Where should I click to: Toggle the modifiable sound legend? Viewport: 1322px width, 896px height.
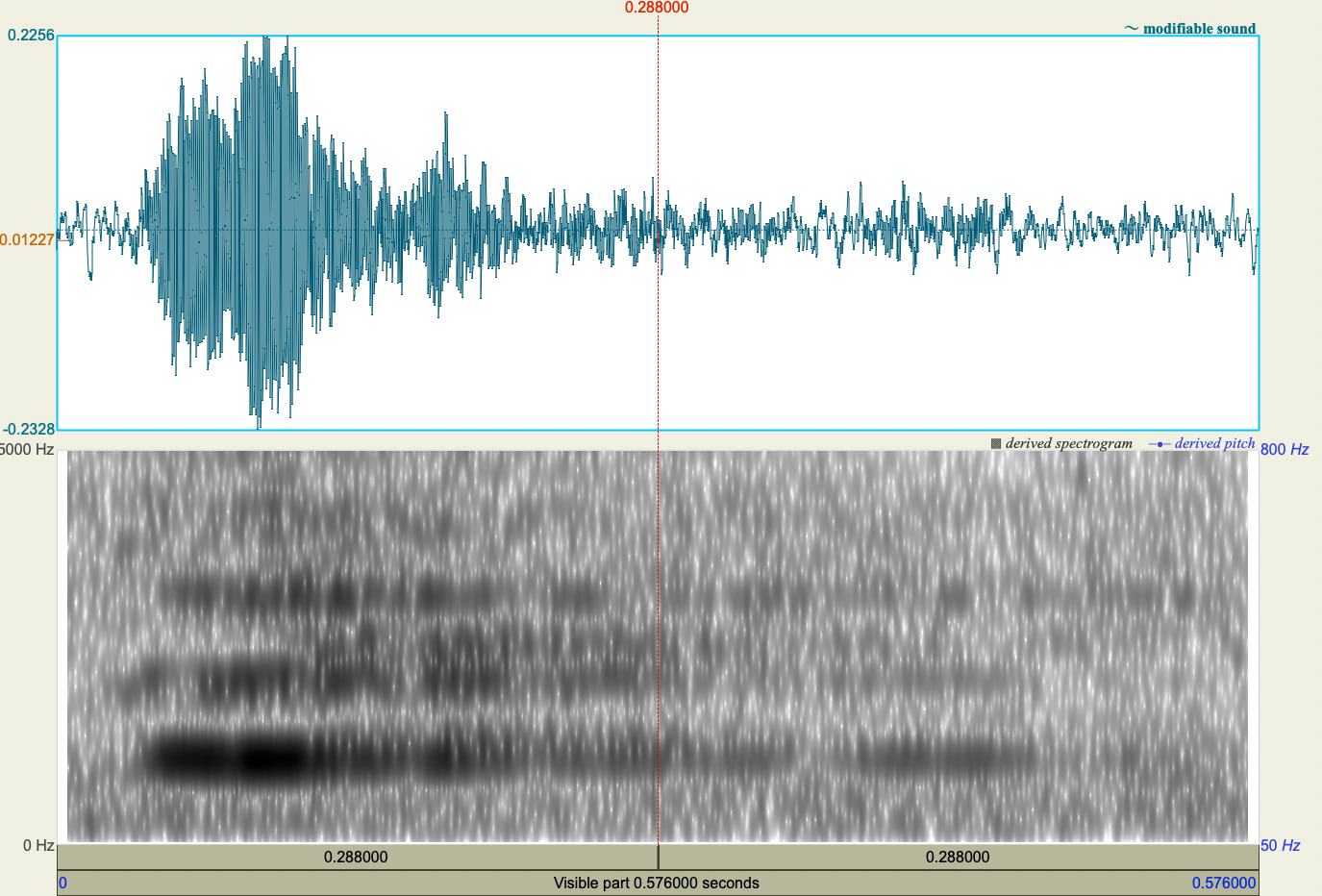[x=1198, y=28]
